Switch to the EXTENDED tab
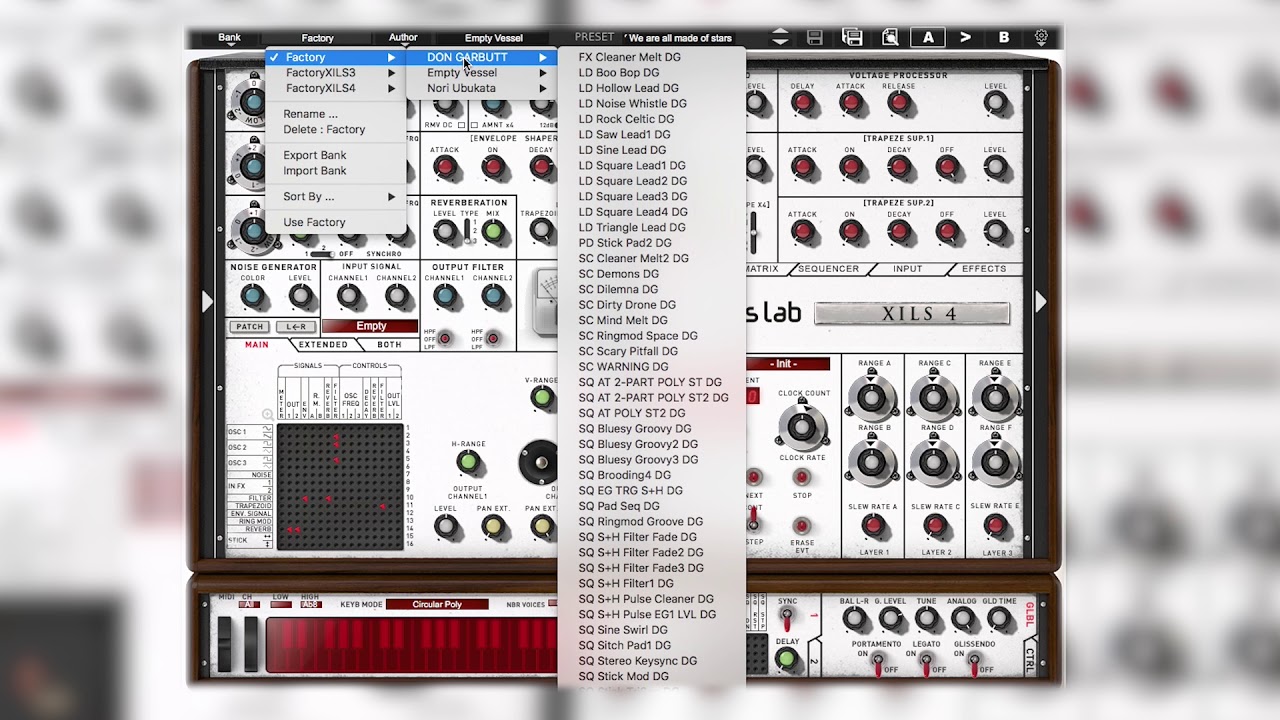This screenshot has width=1280, height=720. click(324, 345)
